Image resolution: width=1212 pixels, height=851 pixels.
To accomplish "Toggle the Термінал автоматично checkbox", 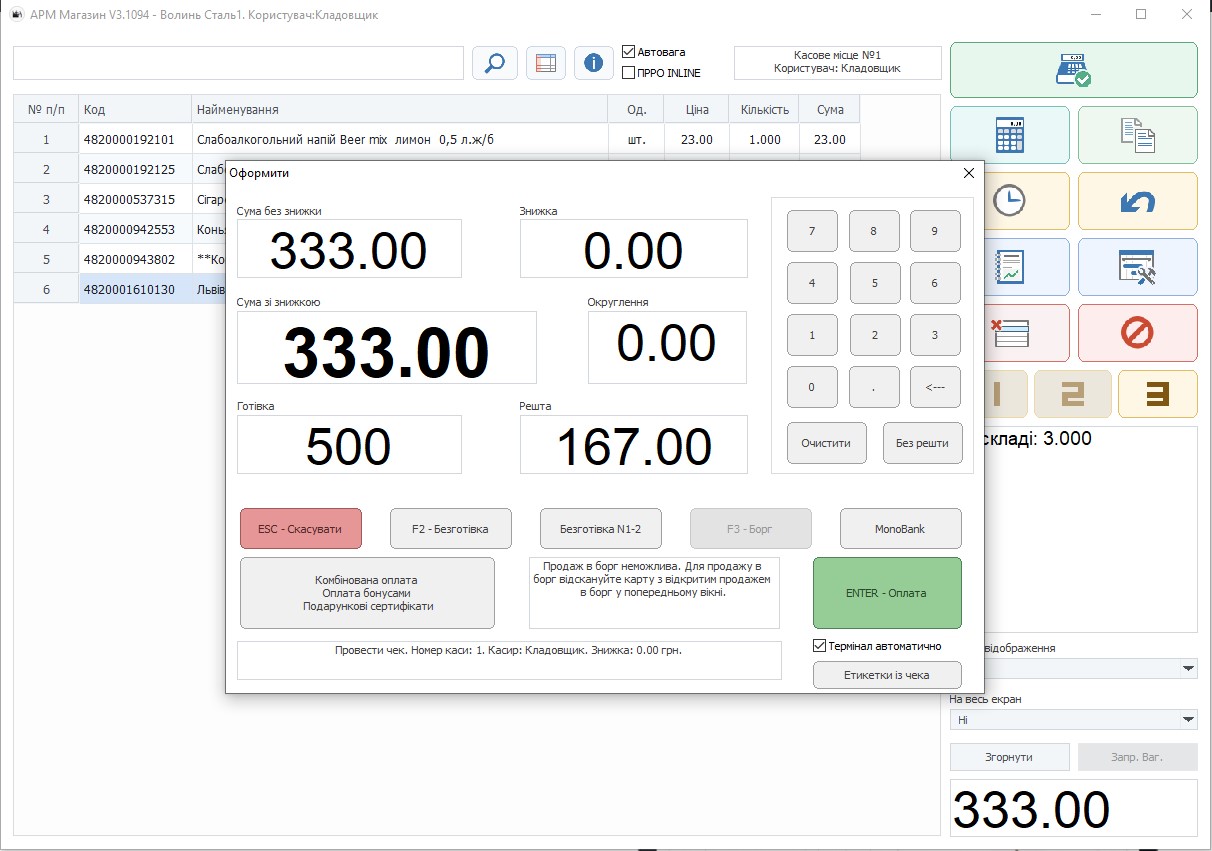I will coord(820,646).
